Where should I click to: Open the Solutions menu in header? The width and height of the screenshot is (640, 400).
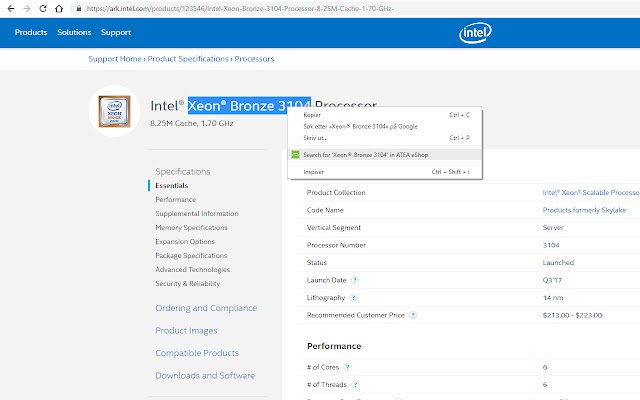[x=74, y=32]
